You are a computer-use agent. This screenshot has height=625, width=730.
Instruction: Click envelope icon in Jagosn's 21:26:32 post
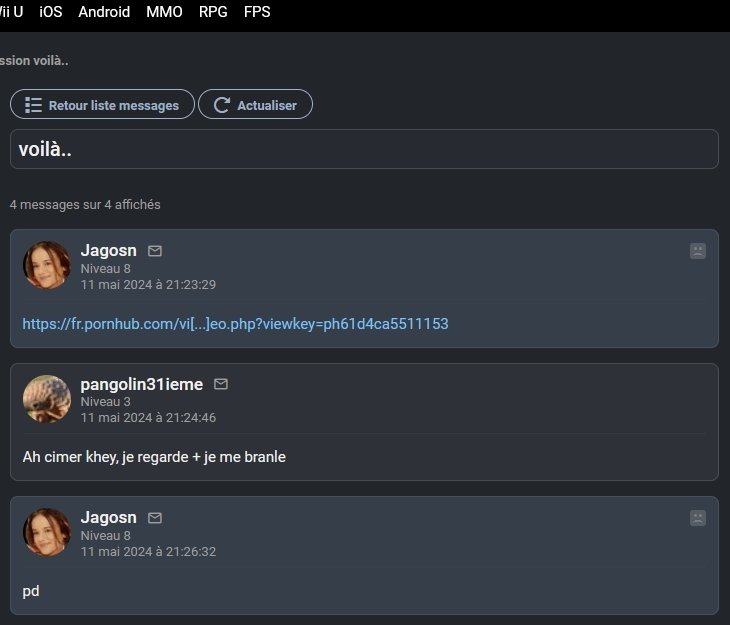155,518
